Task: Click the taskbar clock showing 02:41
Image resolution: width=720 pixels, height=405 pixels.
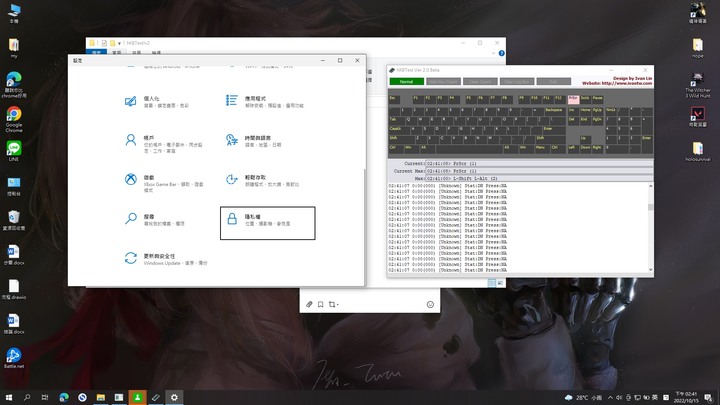Action: pos(686,397)
